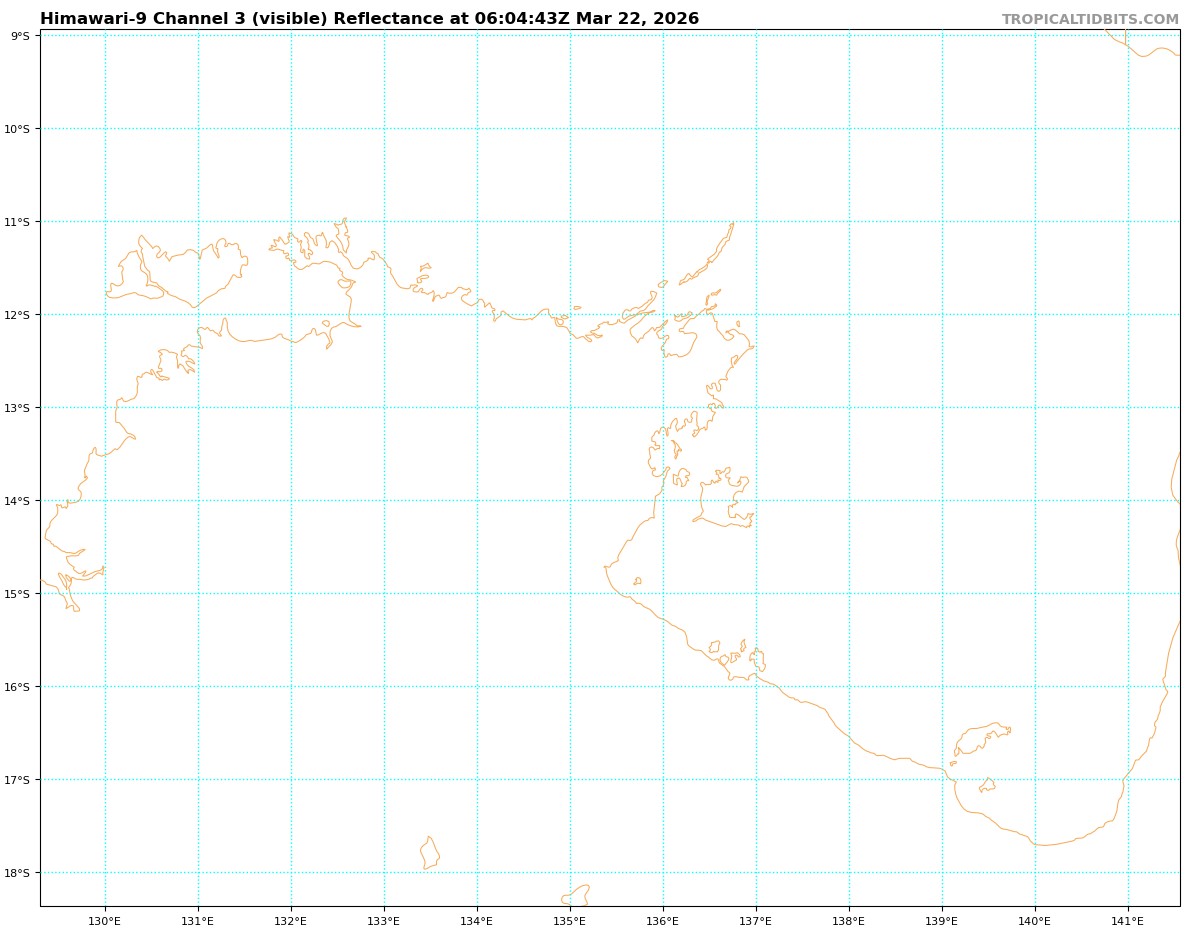The height and width of the screenshot is (929, 1200).
Task: Click the 130°E longitude axis label
Action: tap(105, 921)
